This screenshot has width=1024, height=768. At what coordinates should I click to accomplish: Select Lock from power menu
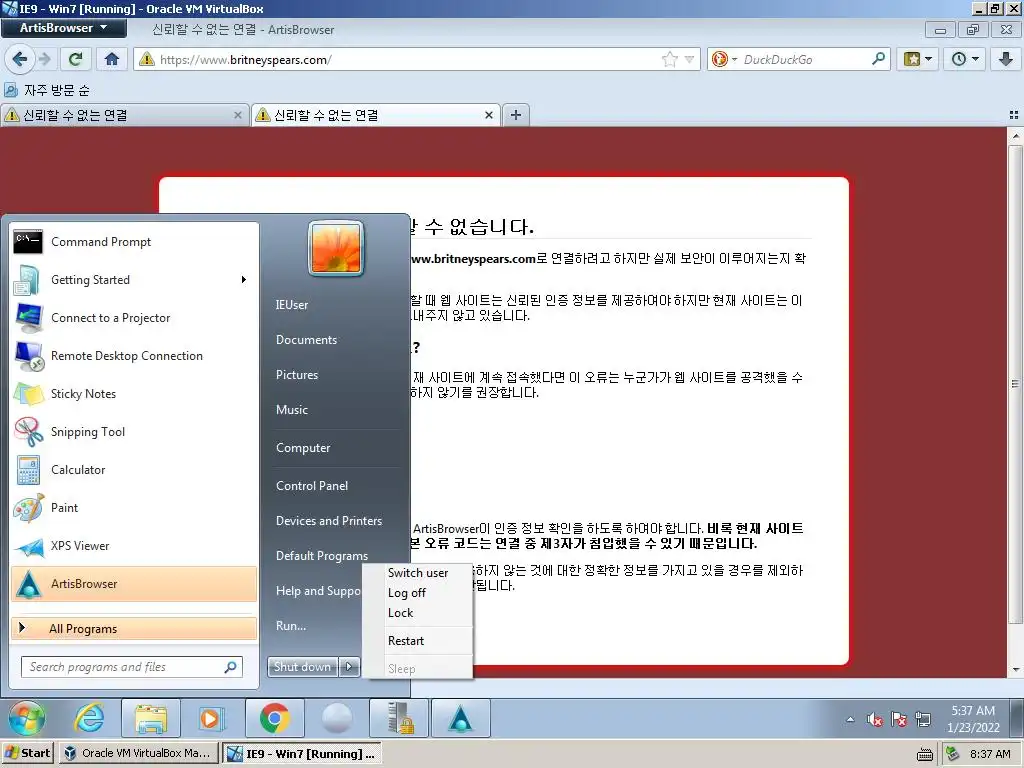point(418,613)
